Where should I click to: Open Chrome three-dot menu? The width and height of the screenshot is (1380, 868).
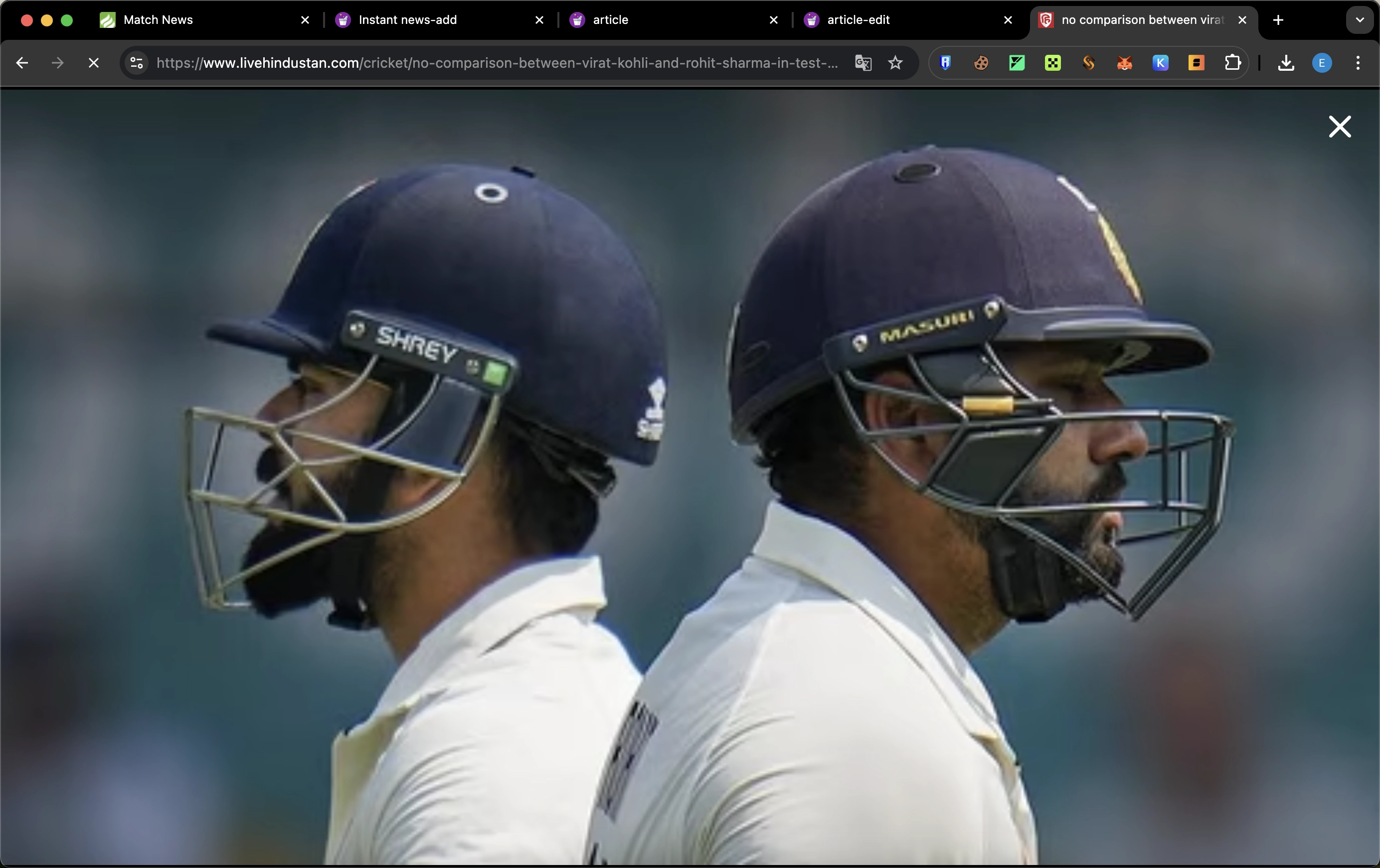coord(1358,63)
